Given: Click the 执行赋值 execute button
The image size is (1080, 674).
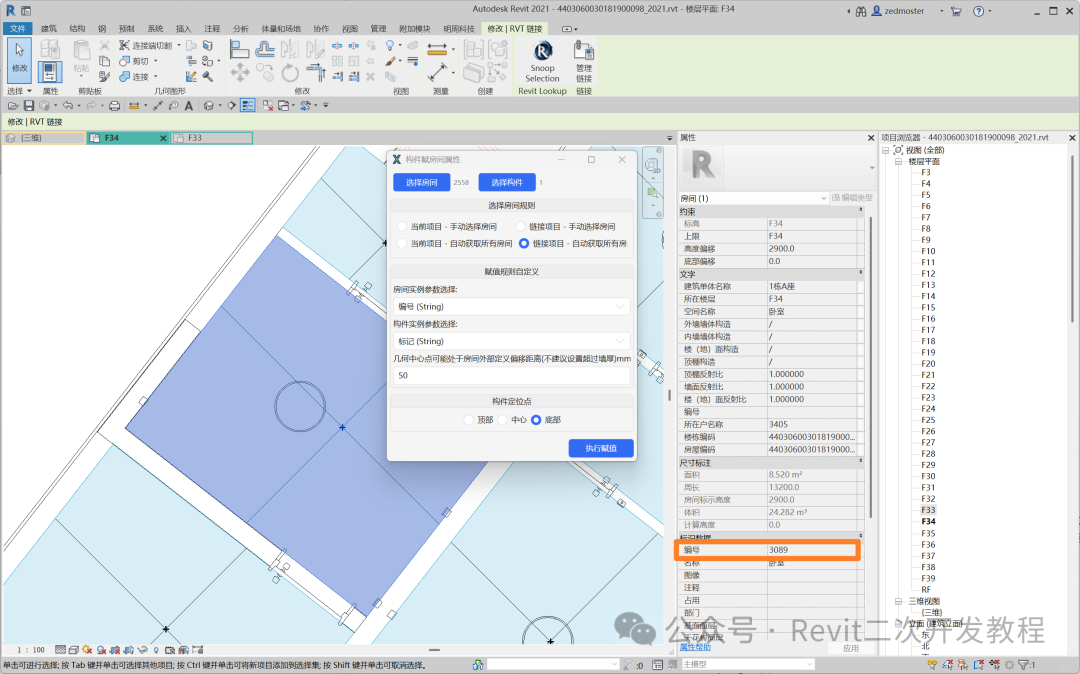Looking at the screenshot, I should coord(601,448).
